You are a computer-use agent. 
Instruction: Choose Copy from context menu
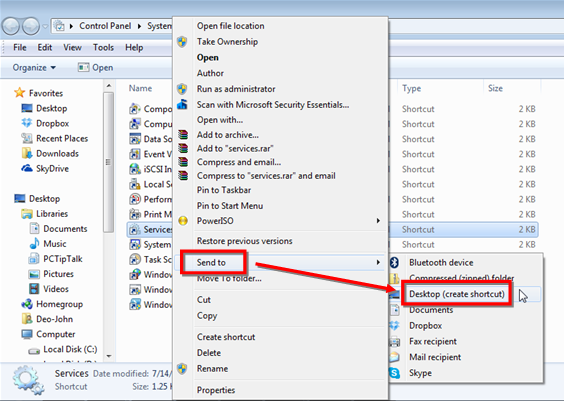(x=207, y=315)
